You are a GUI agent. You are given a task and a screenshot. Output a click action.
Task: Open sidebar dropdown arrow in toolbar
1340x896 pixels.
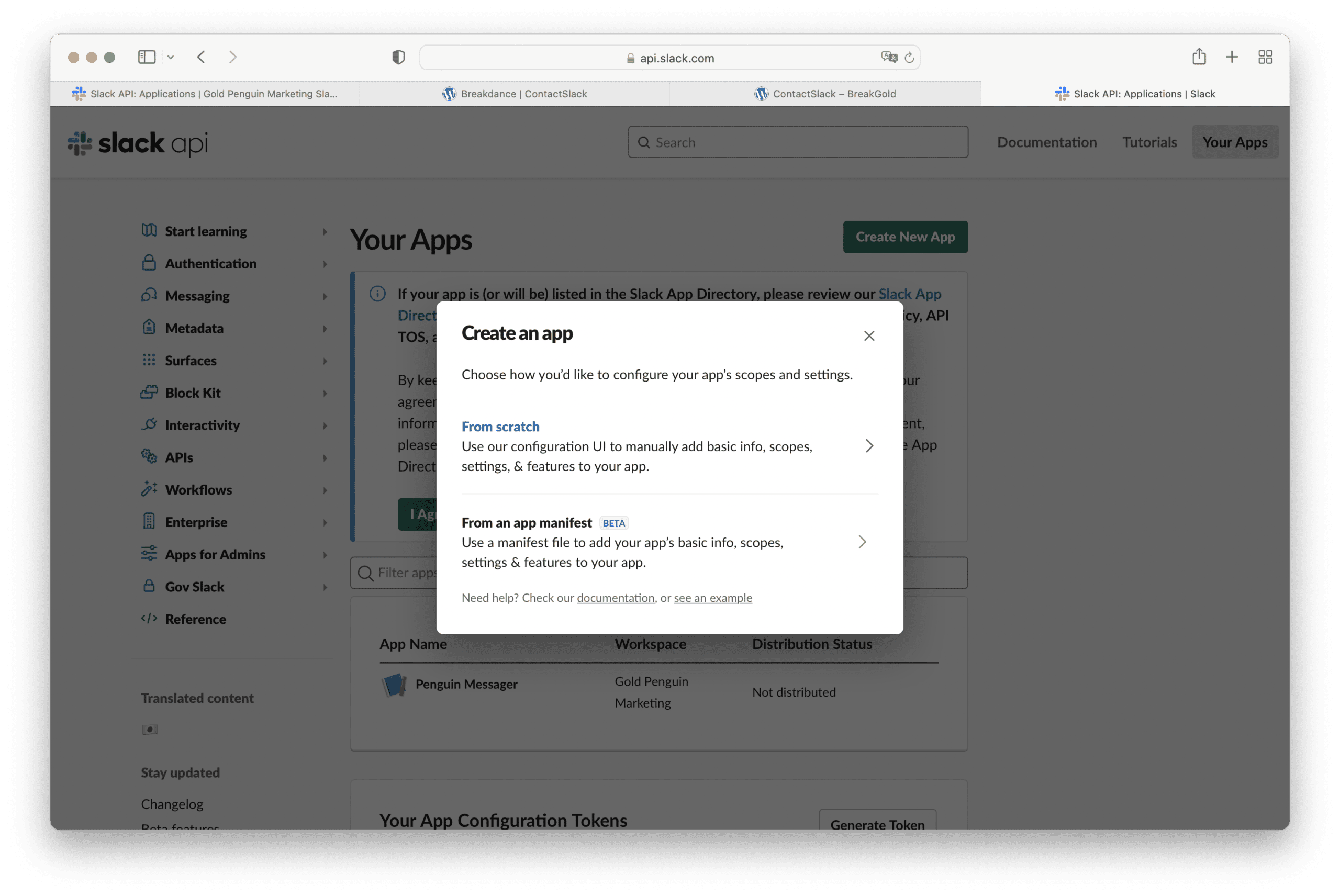tap(170, 57)
